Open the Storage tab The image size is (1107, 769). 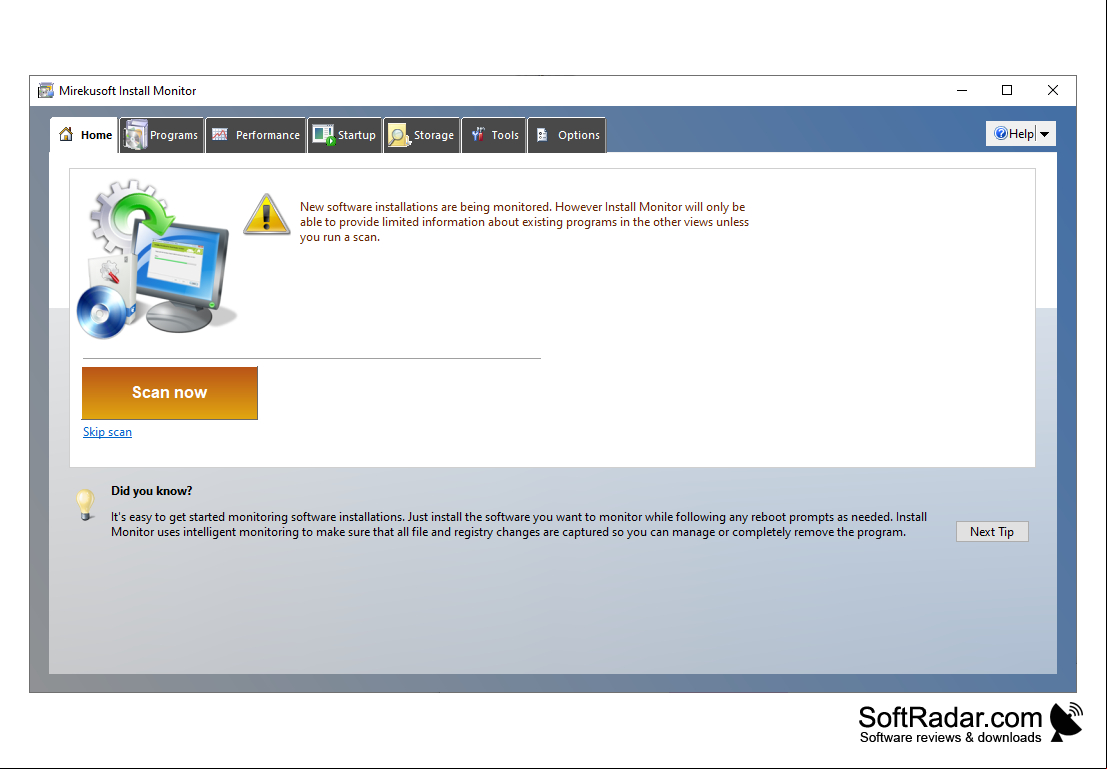[x=421, y=135]
